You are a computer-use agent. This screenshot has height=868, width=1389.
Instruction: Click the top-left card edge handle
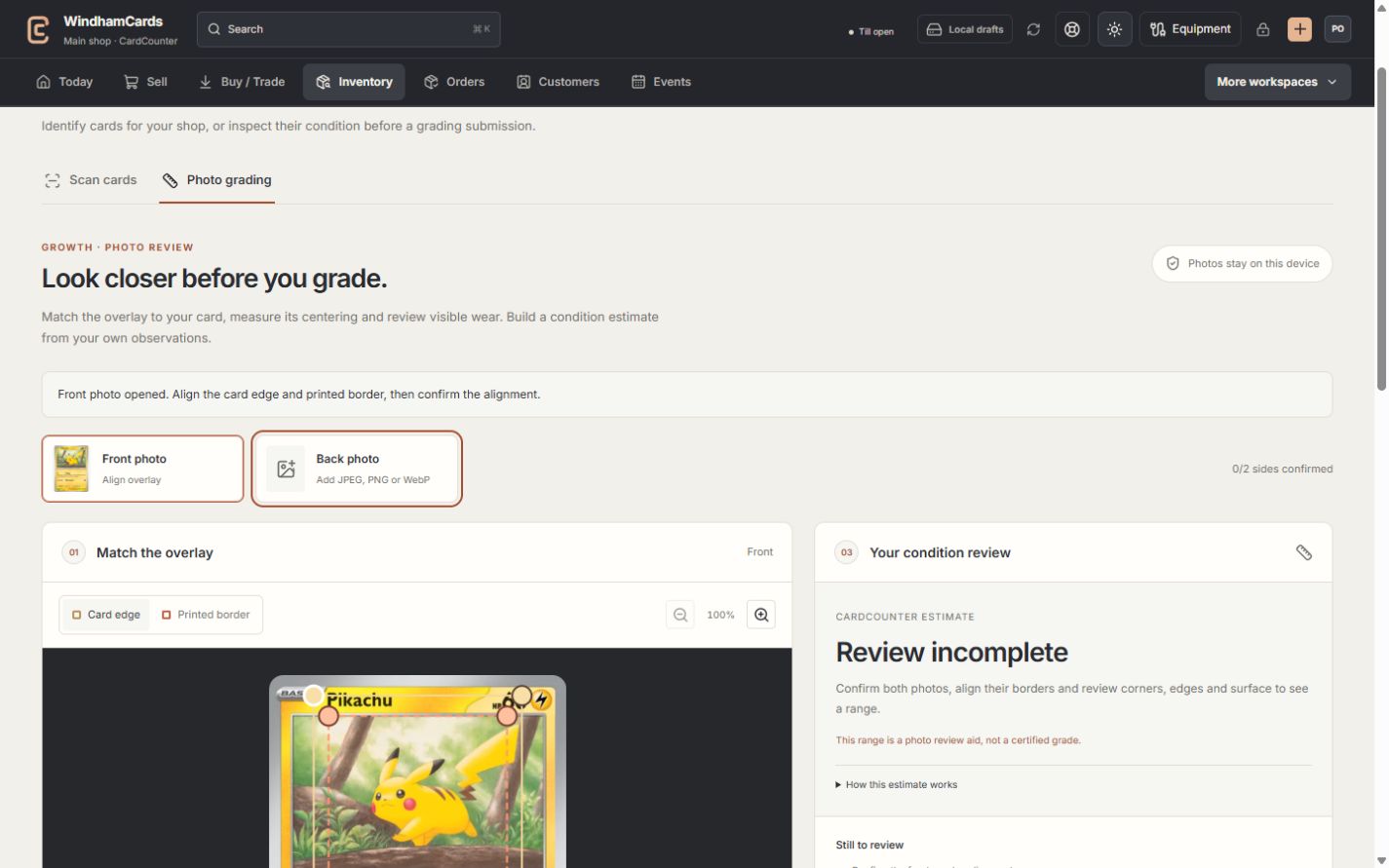[313, 696]
